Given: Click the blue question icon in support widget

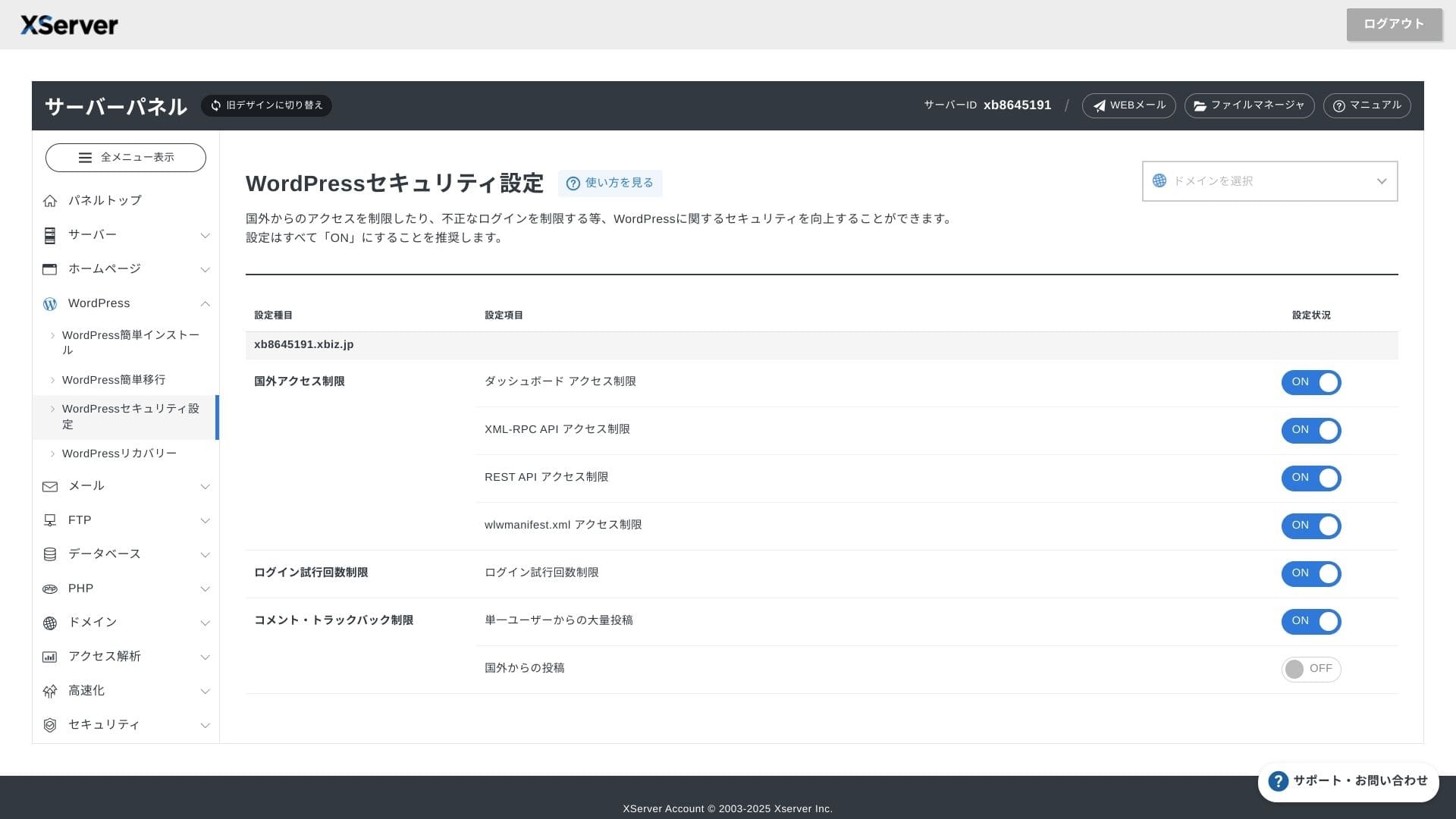Looking at the screenshot, I should pyautogui.click(x=1279, y=781).
